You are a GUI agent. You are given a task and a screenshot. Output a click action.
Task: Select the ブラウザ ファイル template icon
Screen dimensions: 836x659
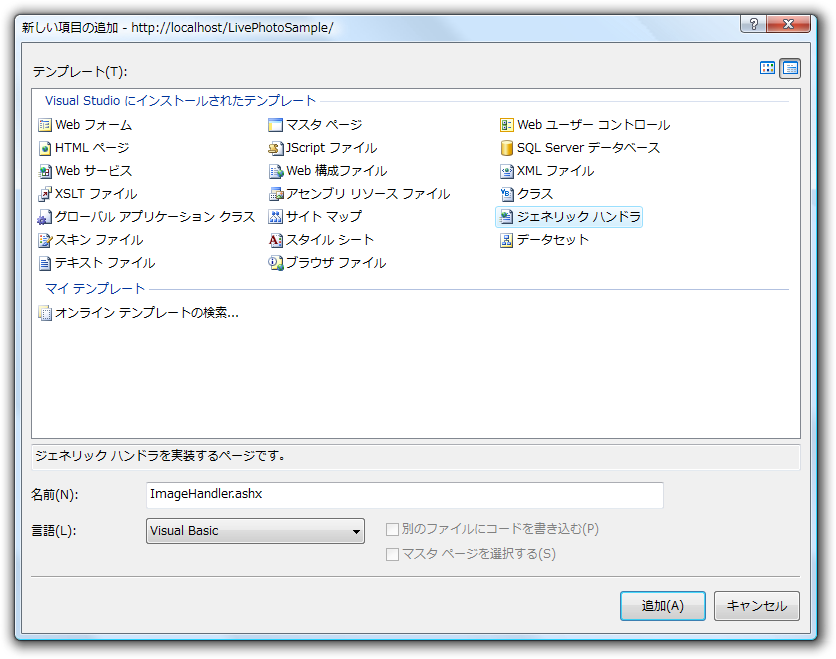276,263
